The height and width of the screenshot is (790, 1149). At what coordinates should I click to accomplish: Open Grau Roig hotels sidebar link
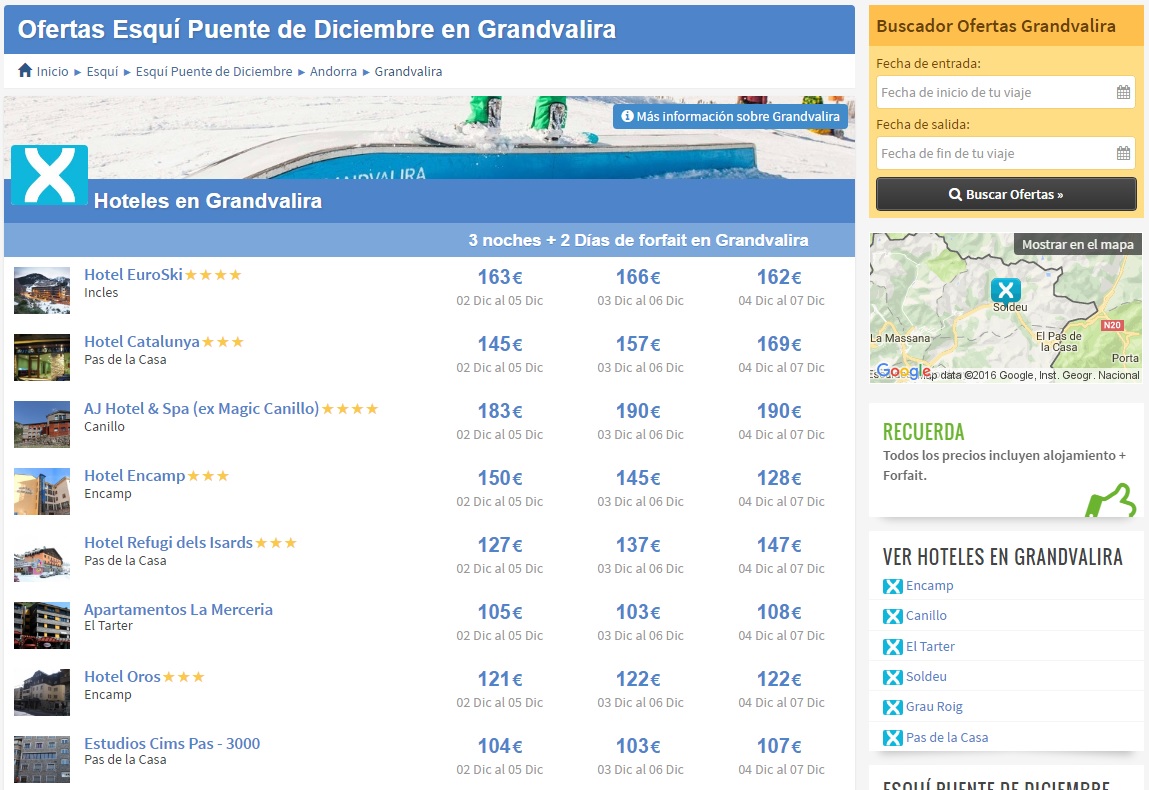(x=934, y=706)
